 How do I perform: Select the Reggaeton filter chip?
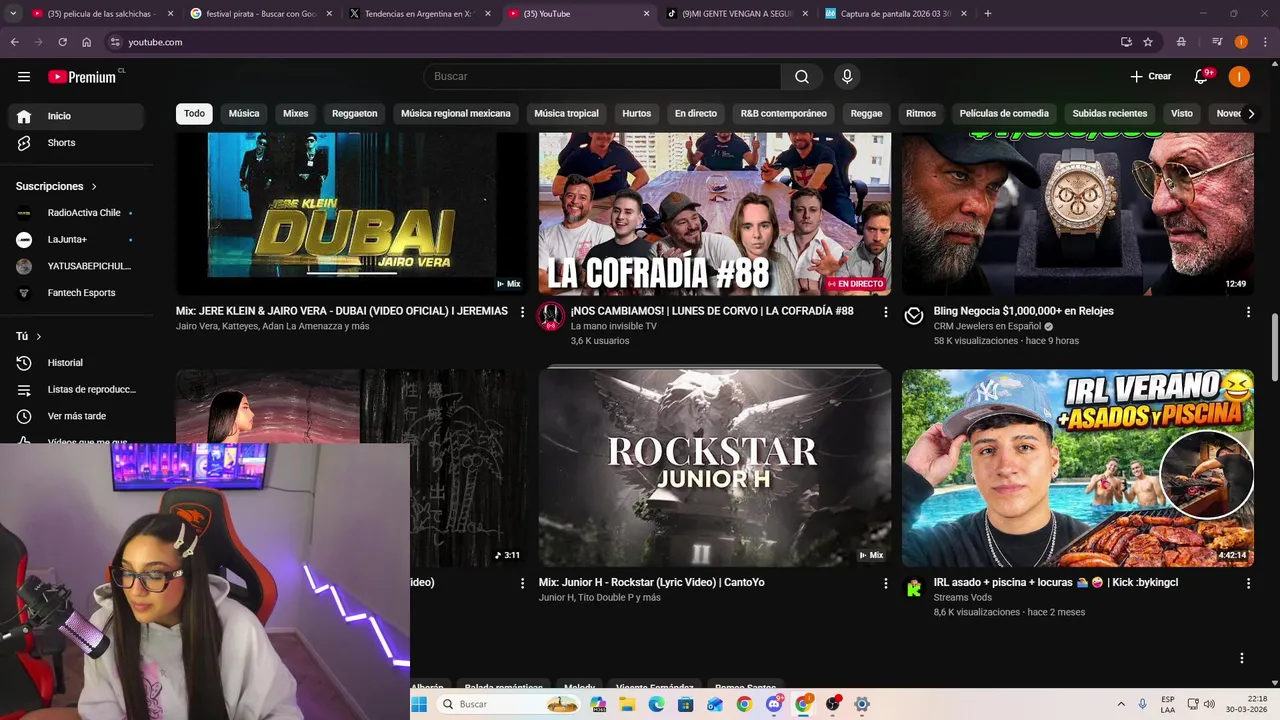click(355, 114)
